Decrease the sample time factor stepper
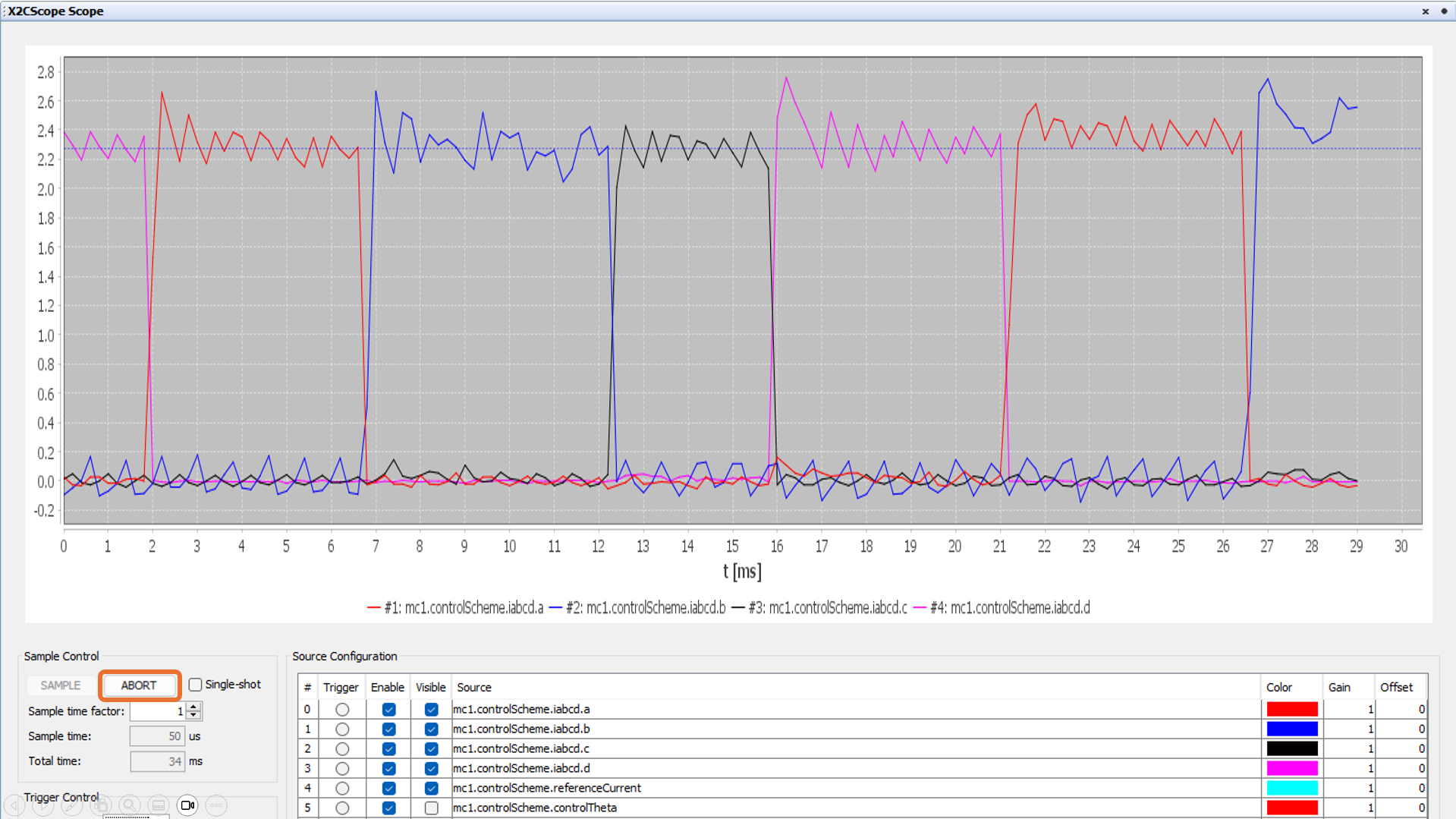Viewport: 1456px width, 819px height. tap(194, 716)
